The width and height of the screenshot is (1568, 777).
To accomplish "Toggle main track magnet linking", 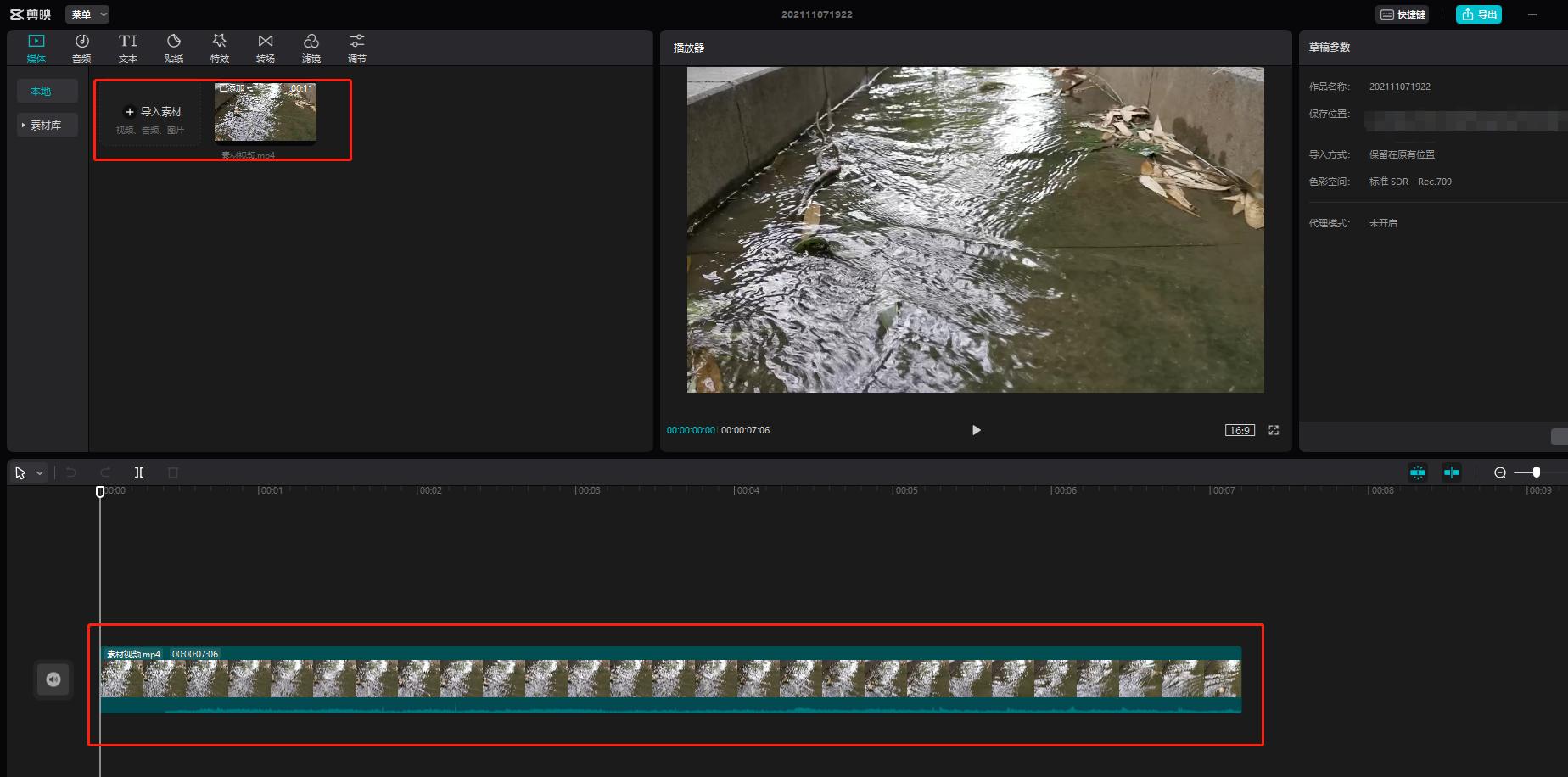I will [1418, 472].
